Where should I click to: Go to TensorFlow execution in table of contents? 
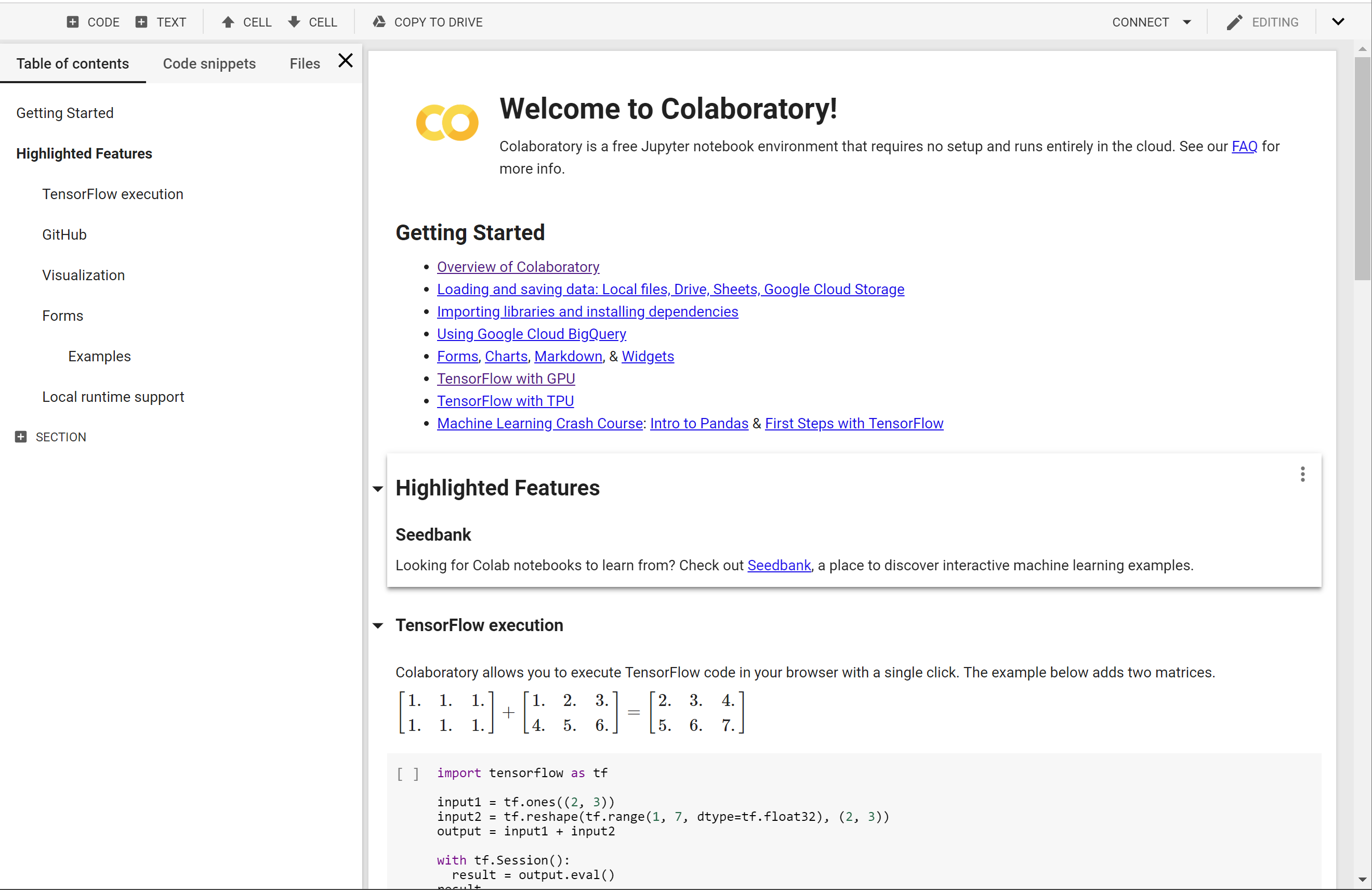click(112, 194)
